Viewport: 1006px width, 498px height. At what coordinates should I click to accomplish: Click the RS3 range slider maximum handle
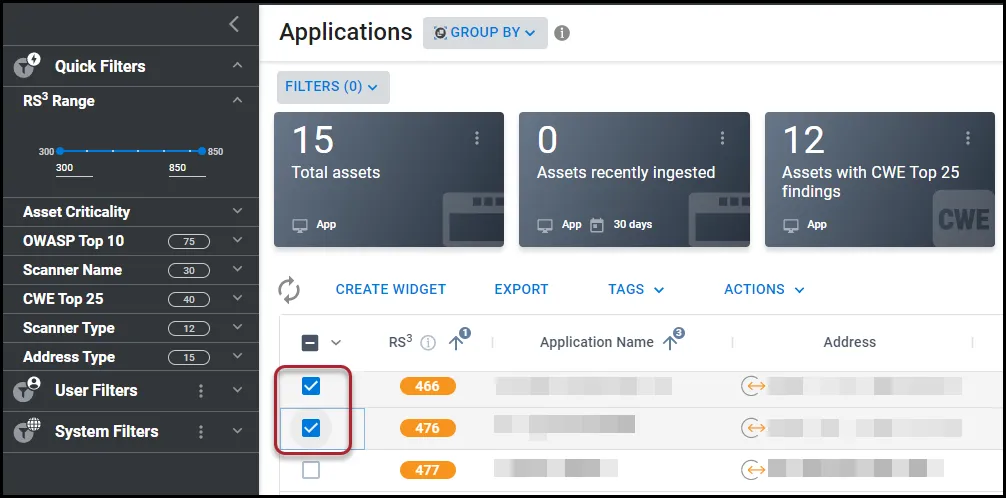click(202, 151)
